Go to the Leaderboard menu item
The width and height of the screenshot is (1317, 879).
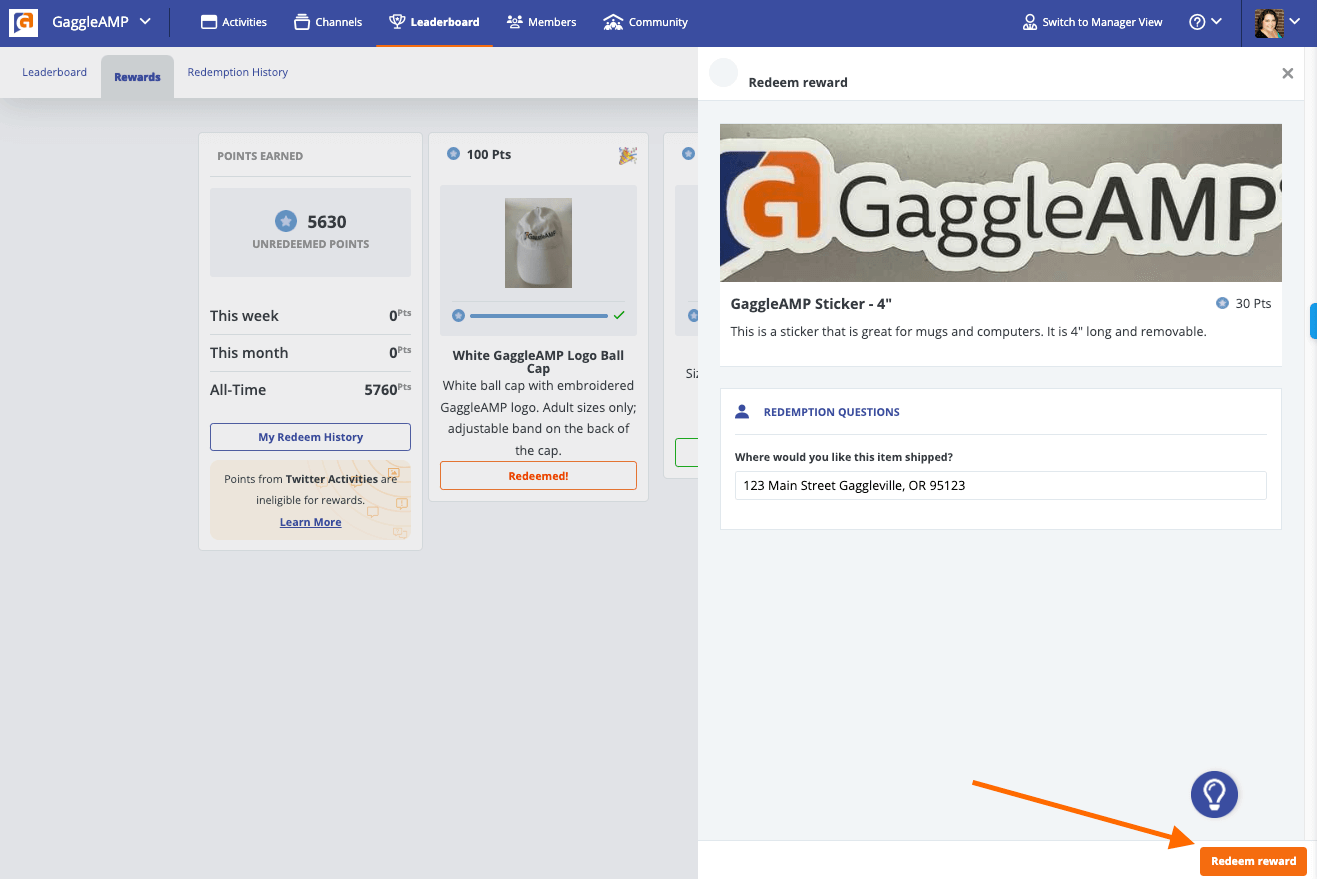pos(434,22)
